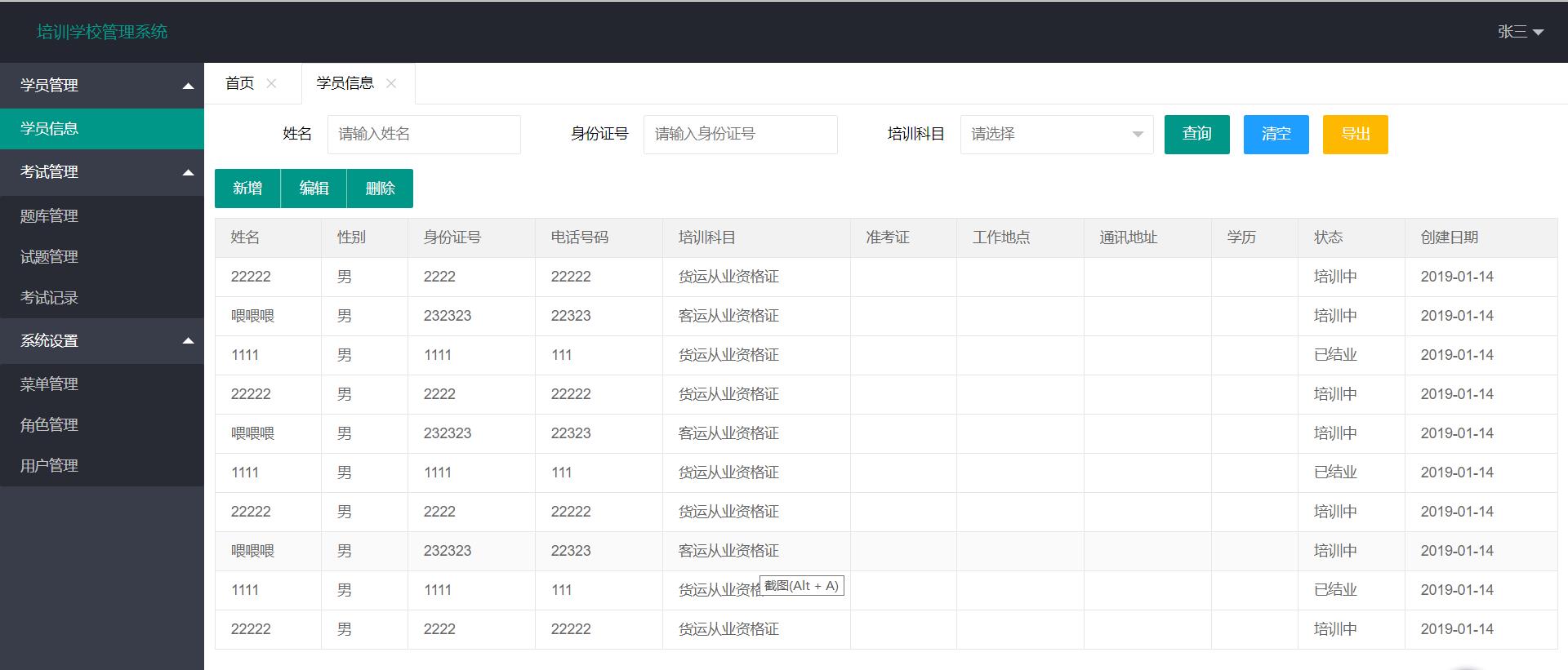The width and height of the screenshot is (1568, 670).
Task: Focus the 请输入身份证号 ID input field
Action: tap(741, 135)
